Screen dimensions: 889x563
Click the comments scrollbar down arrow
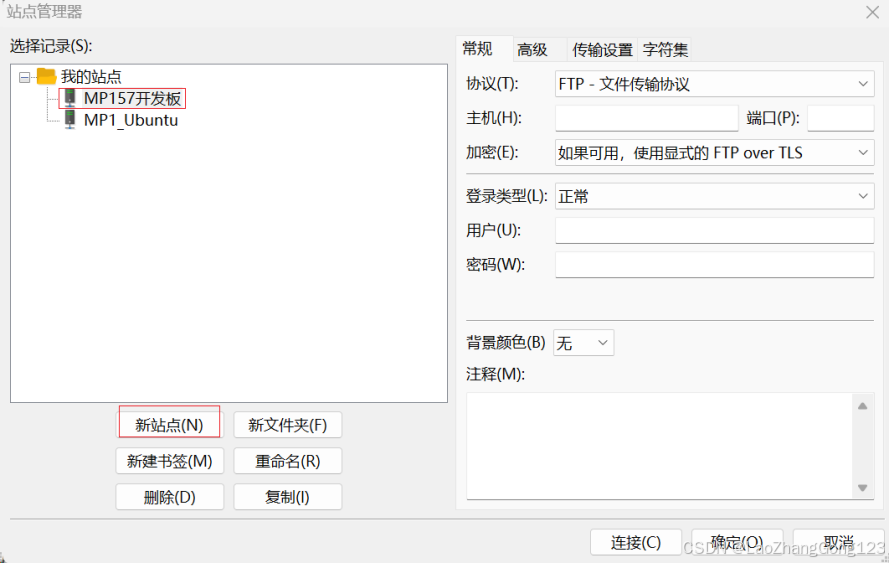pos(862,488)
